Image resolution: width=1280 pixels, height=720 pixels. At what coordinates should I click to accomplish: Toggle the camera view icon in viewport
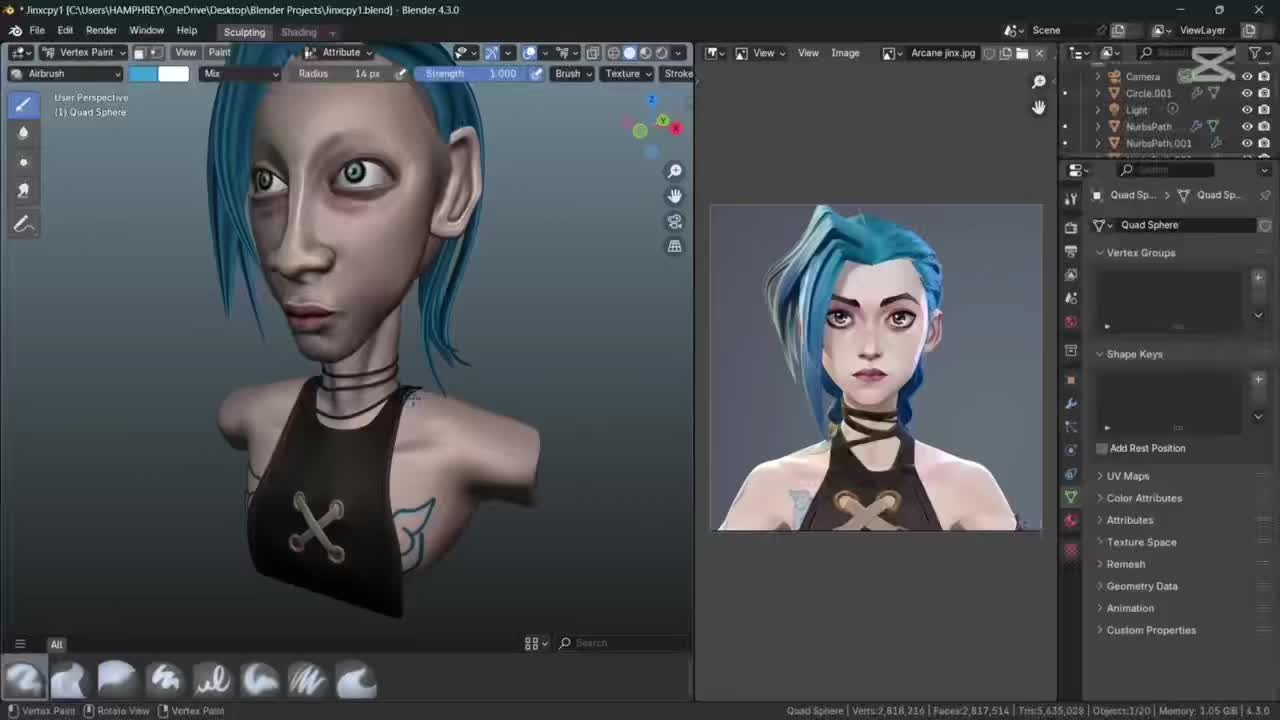pyautogui.click(x=675, y=221)
